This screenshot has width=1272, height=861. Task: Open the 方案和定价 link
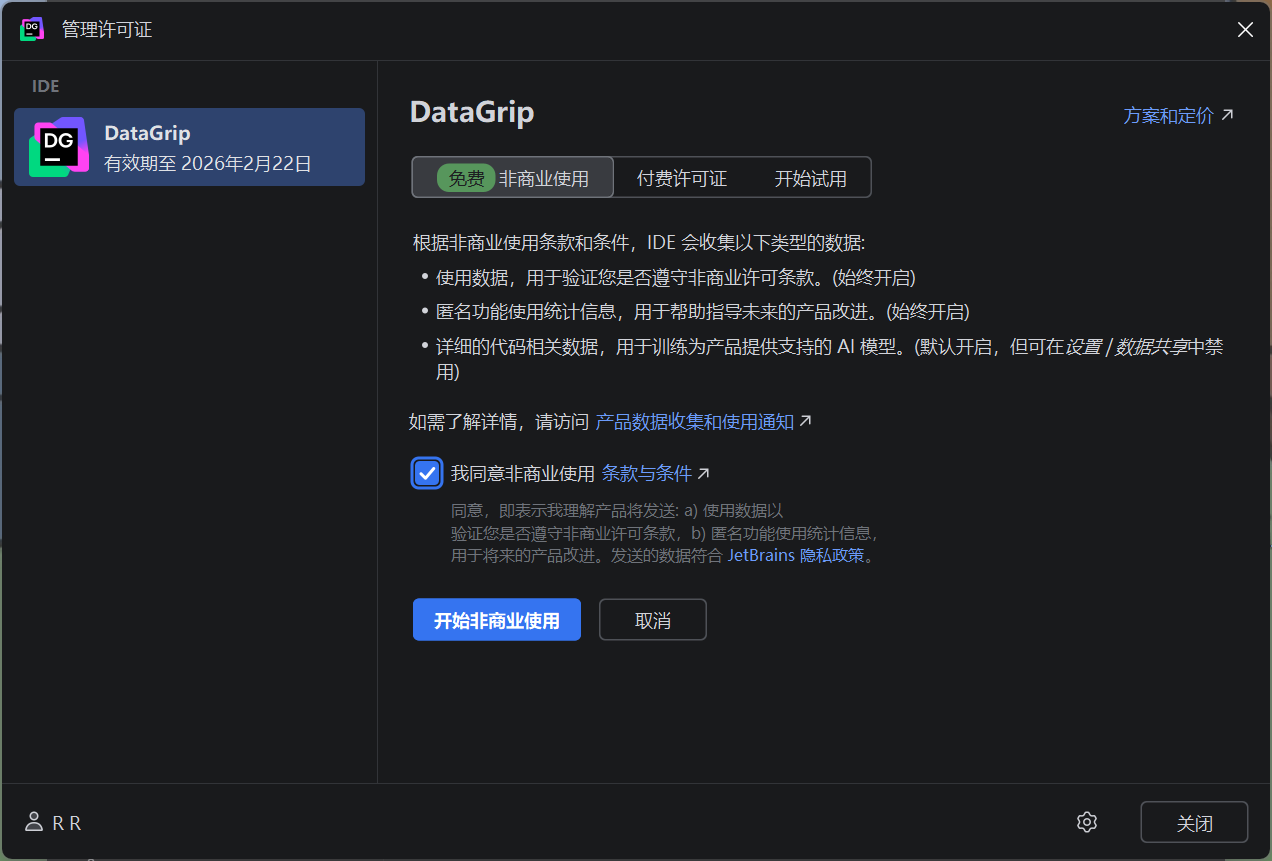click(1179, 116)
